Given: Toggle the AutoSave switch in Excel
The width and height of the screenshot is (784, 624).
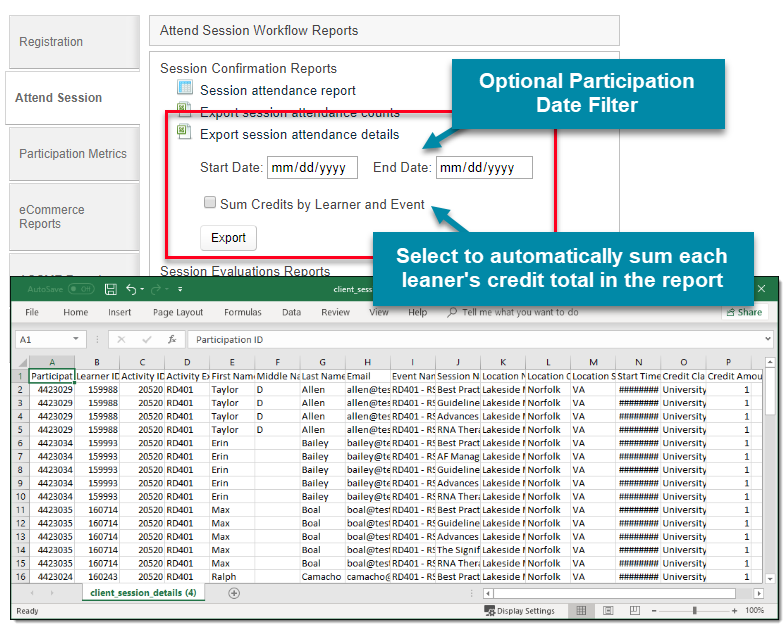Looking at the screenshot, I should point(81,289).
